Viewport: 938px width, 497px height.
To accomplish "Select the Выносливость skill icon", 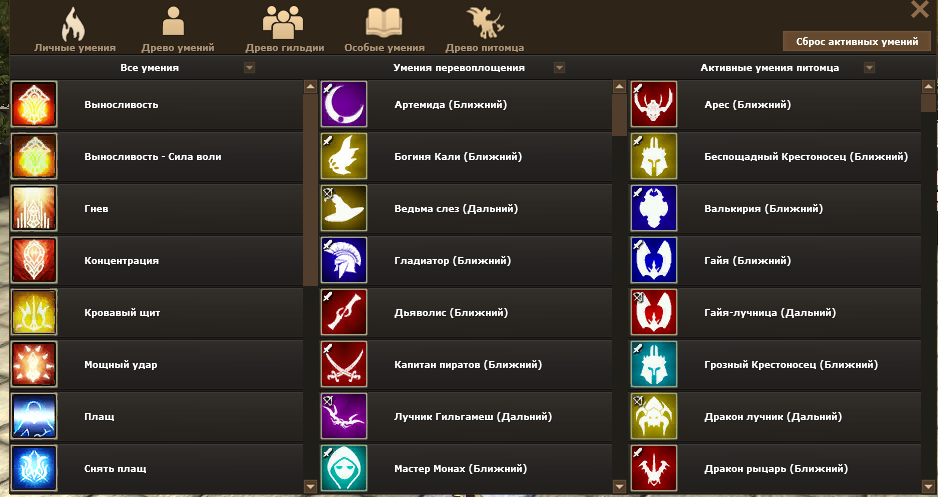I will click(x=34, y=105).
